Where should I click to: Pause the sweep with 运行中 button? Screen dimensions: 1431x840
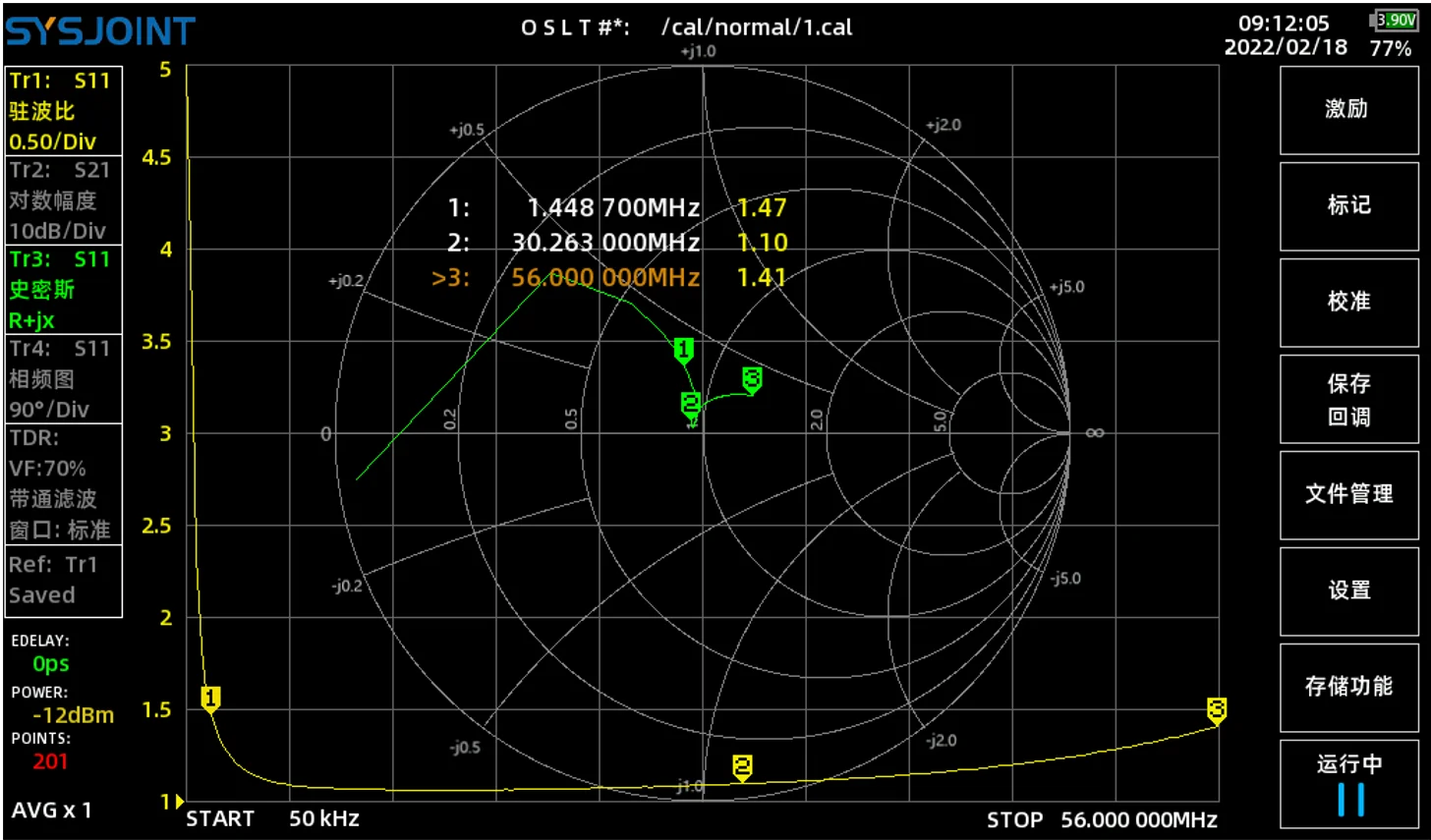pyautogui.click(x=1348, y=784)
